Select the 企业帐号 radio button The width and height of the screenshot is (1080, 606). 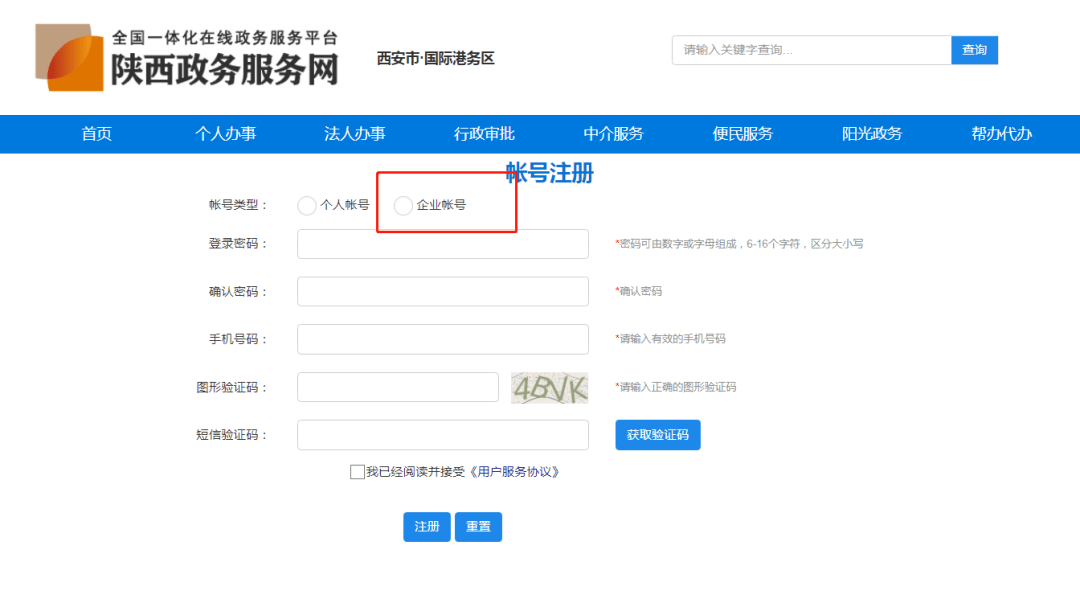[x=403, y=206]
